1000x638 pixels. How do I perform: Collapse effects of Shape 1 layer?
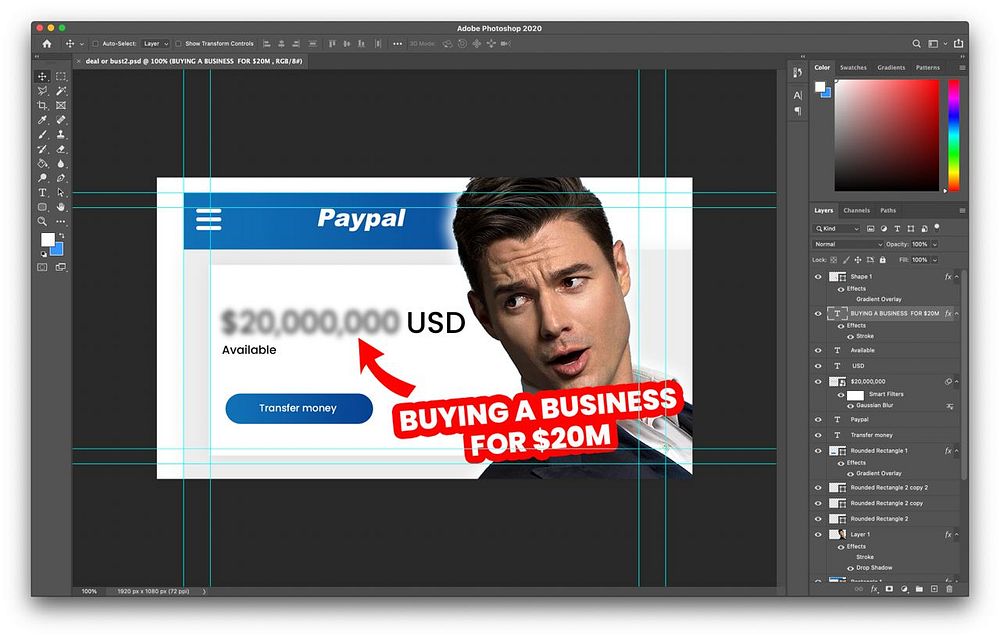pyautogui.click(x=957, y=277)
